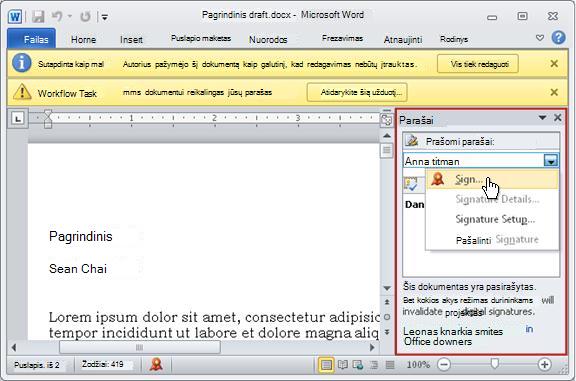
Task: Choose 'Sign...' from the signature menu
Action: (492, 179)
